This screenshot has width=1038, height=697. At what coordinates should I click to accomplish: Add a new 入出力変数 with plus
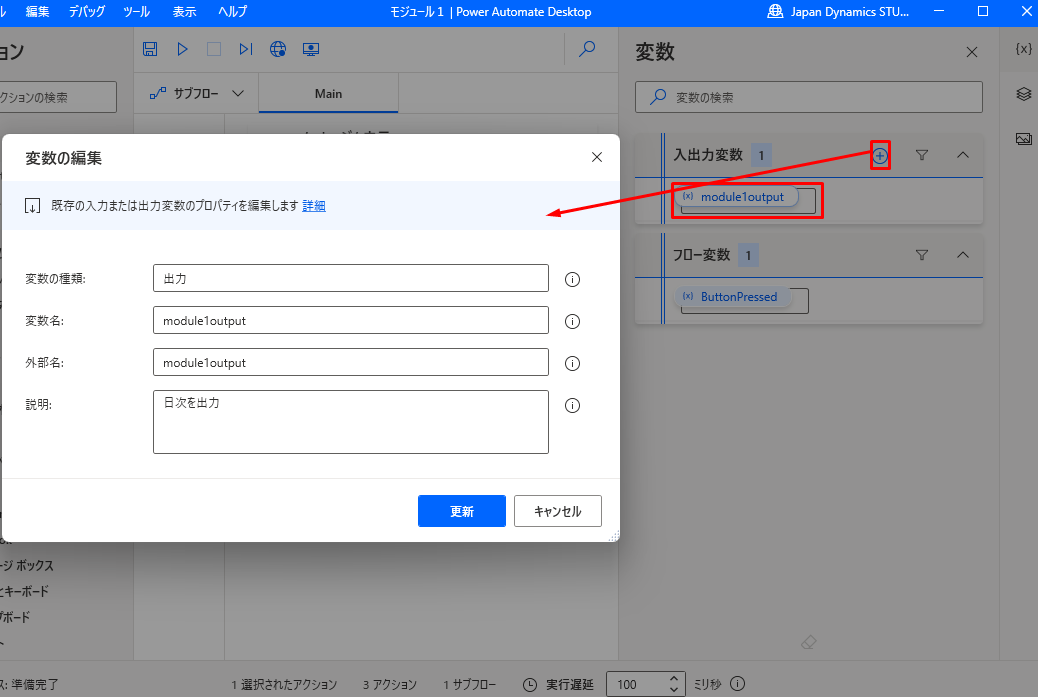point(880,156)
